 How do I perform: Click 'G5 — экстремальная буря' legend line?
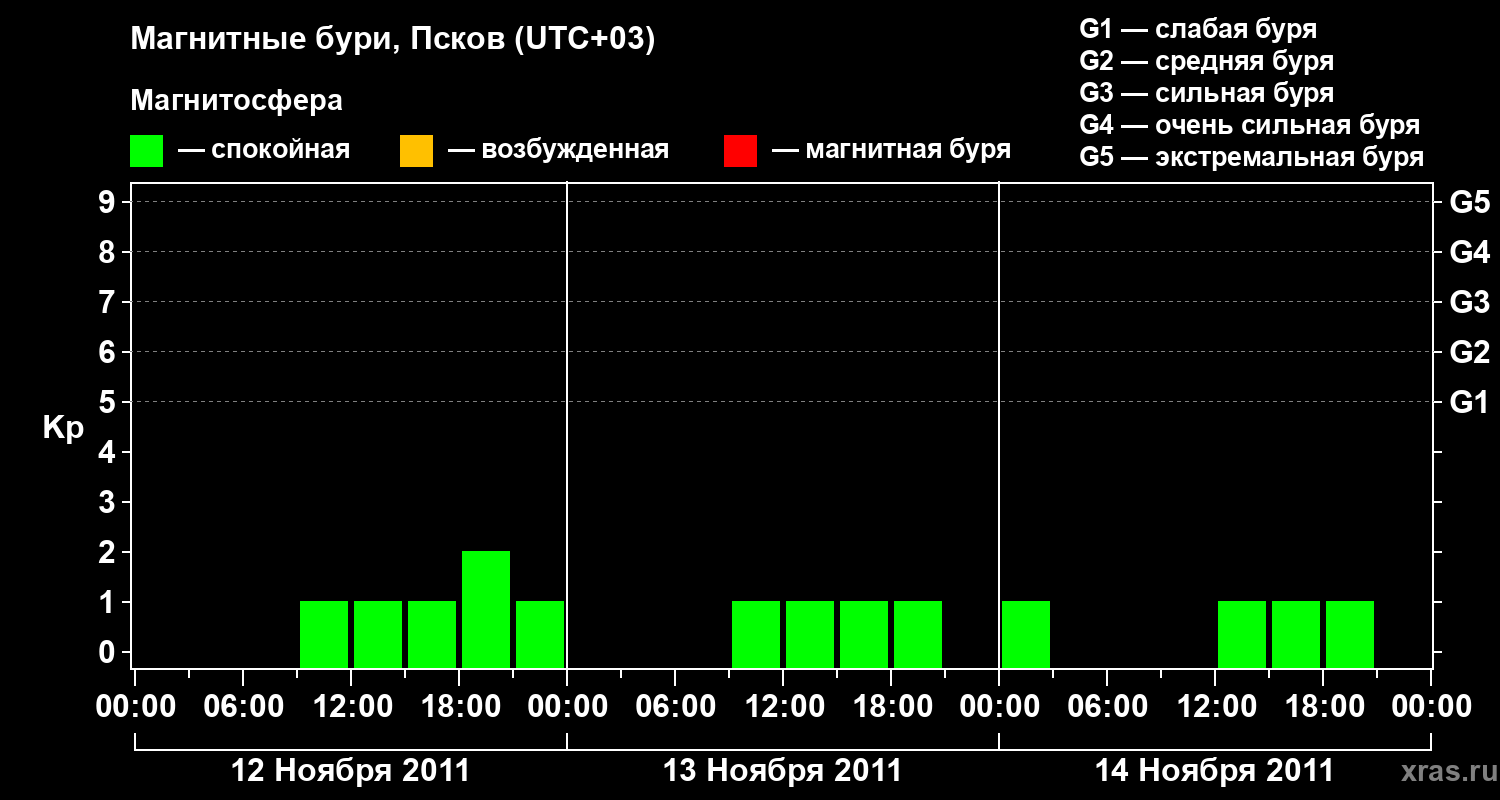(x=1252, y=157)
